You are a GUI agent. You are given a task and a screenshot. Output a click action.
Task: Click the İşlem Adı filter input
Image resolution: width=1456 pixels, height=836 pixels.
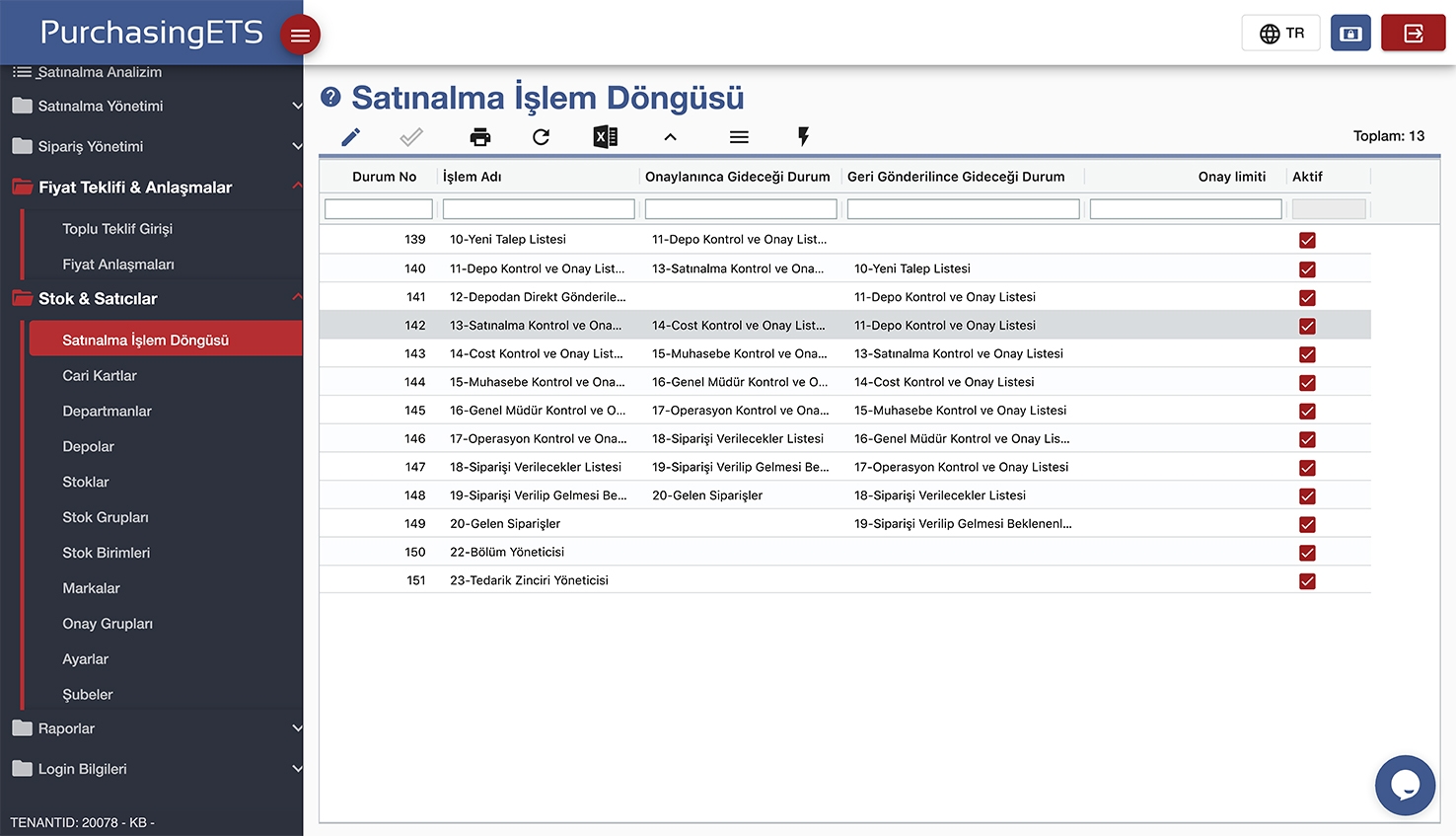click(539, 209)
